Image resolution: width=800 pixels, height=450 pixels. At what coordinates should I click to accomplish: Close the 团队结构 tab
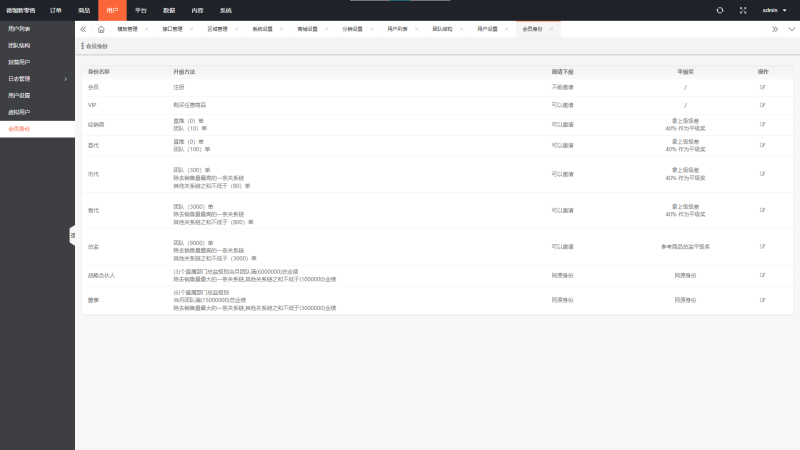click(462, 29)
